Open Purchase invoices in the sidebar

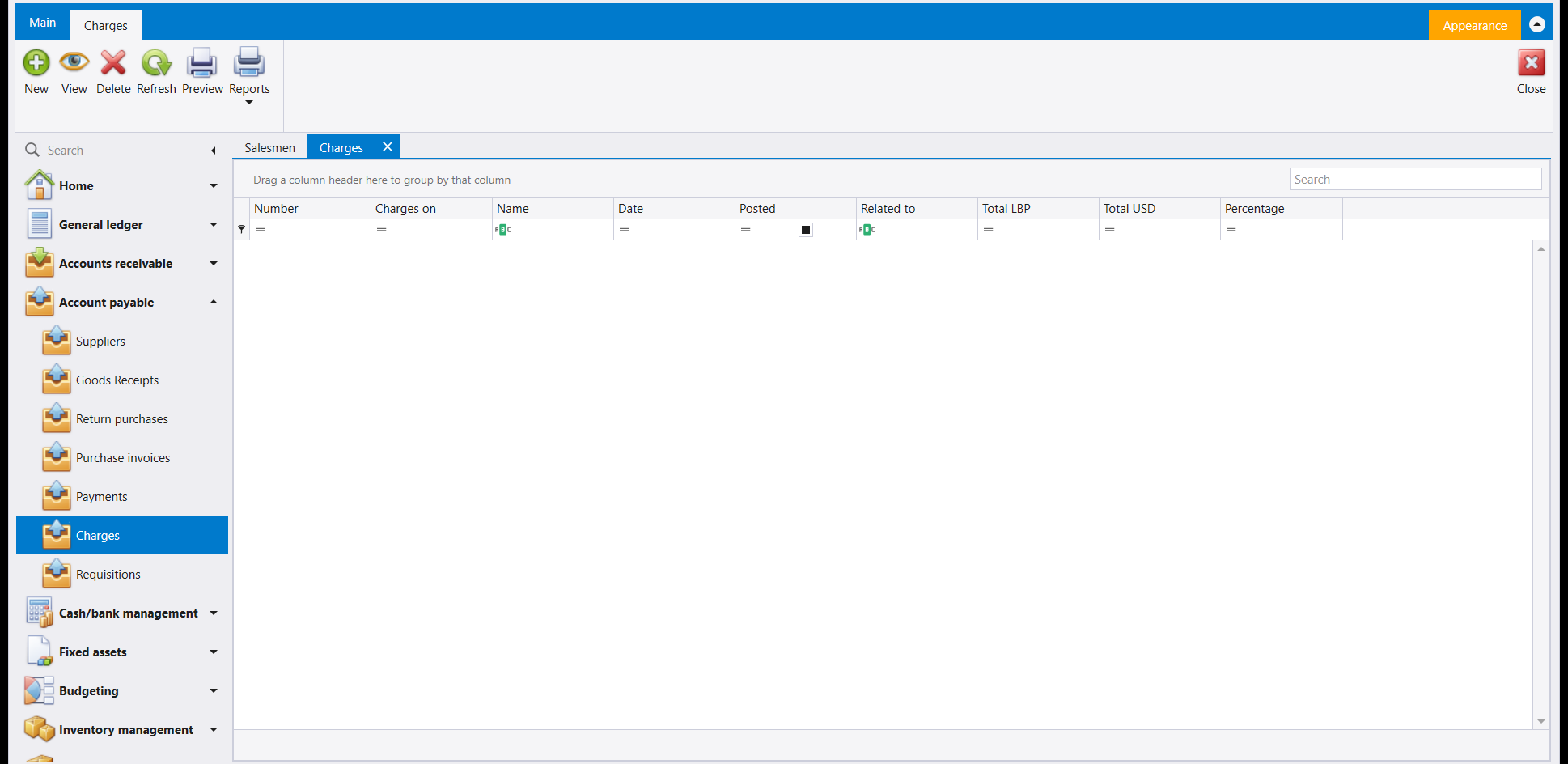[x=122, y=458]
